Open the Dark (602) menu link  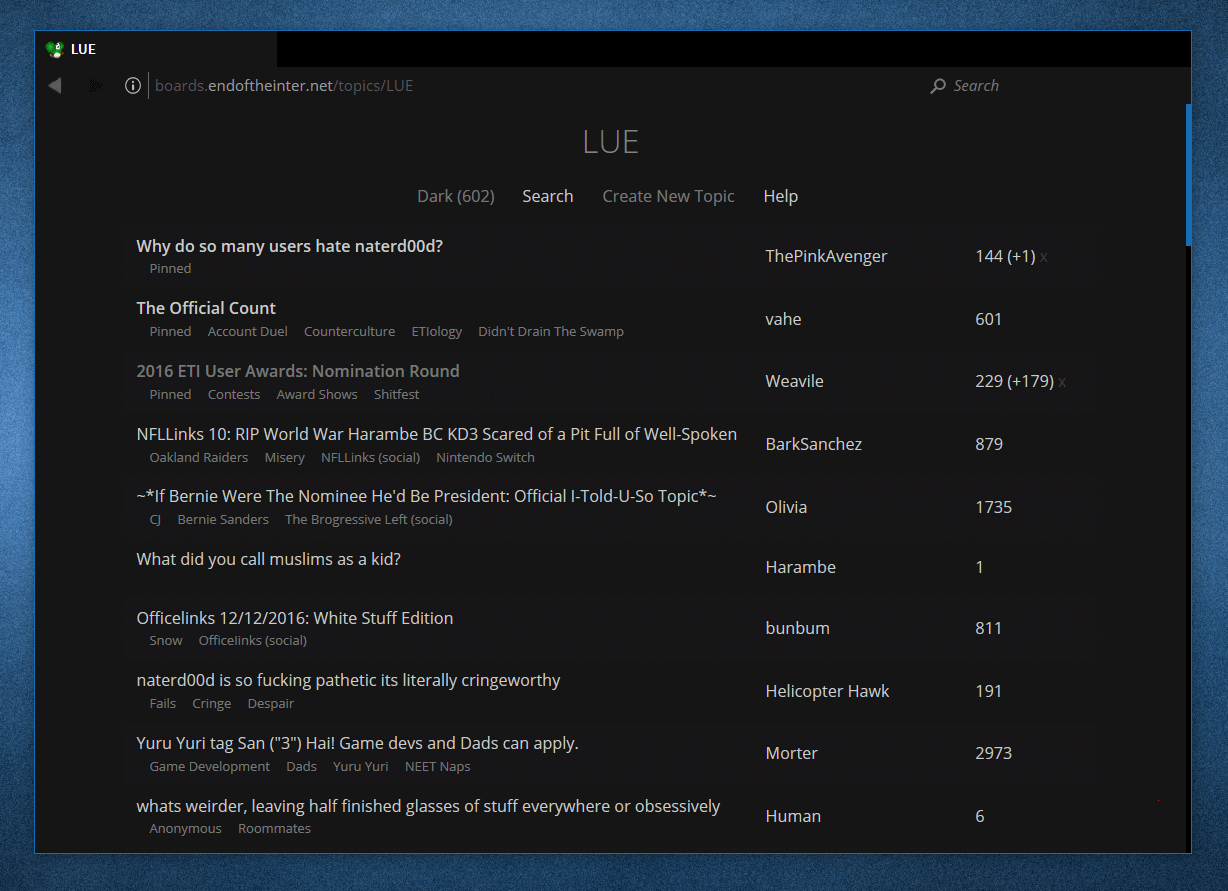pos(456,196)
